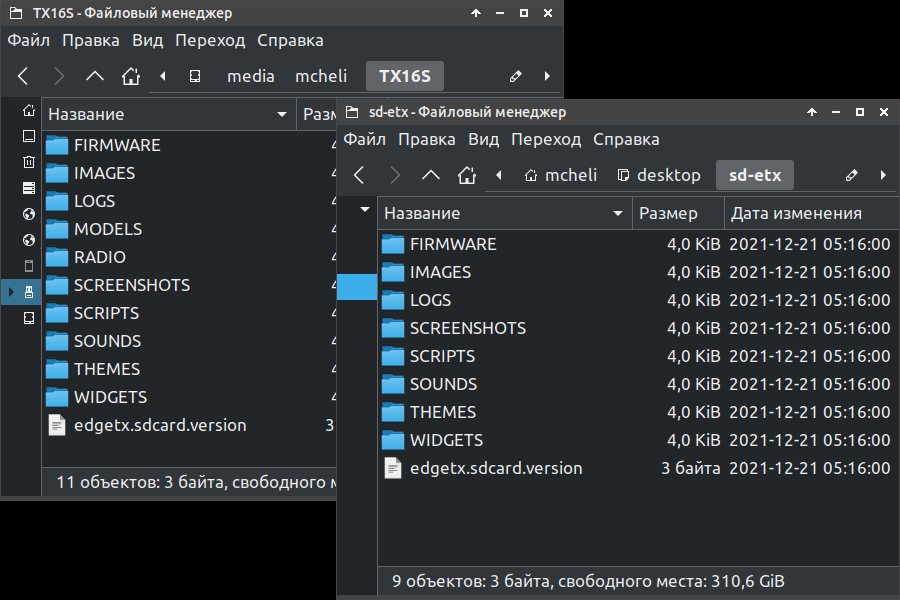Go to home folder in sd-etx window

(x=467, y=175)
